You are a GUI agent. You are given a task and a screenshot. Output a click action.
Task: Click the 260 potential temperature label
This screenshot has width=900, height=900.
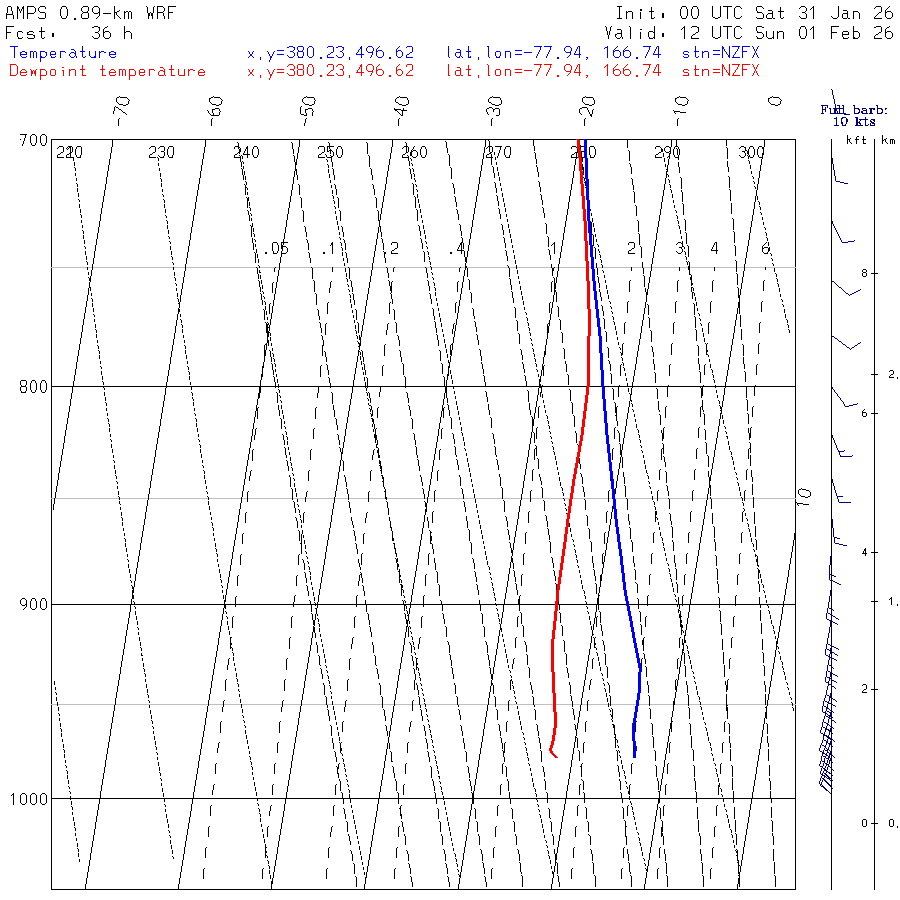pos(414,153)
